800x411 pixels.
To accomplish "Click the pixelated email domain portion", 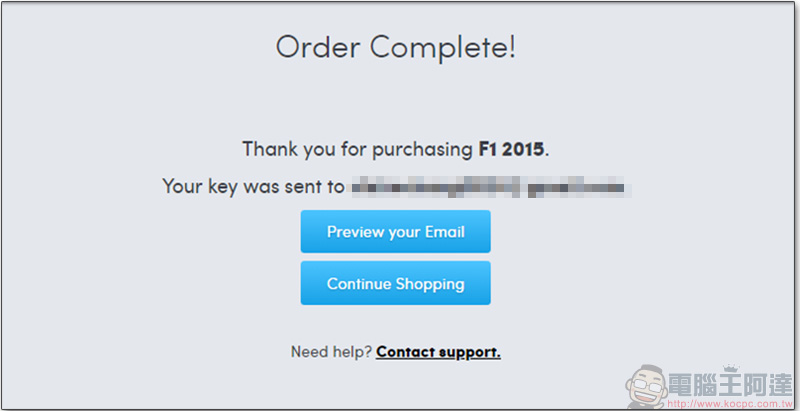I will coord(579,187).
